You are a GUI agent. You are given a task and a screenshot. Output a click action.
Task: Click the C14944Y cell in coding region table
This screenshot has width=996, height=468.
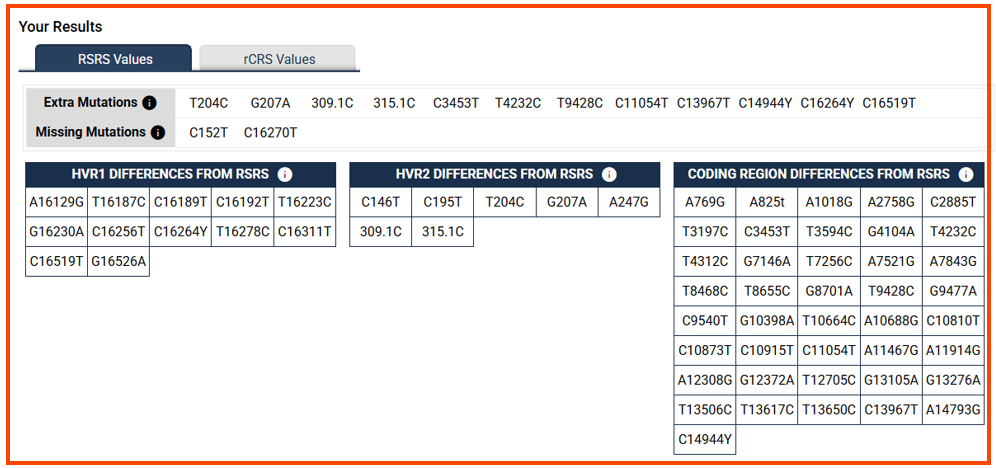point(704,439)
